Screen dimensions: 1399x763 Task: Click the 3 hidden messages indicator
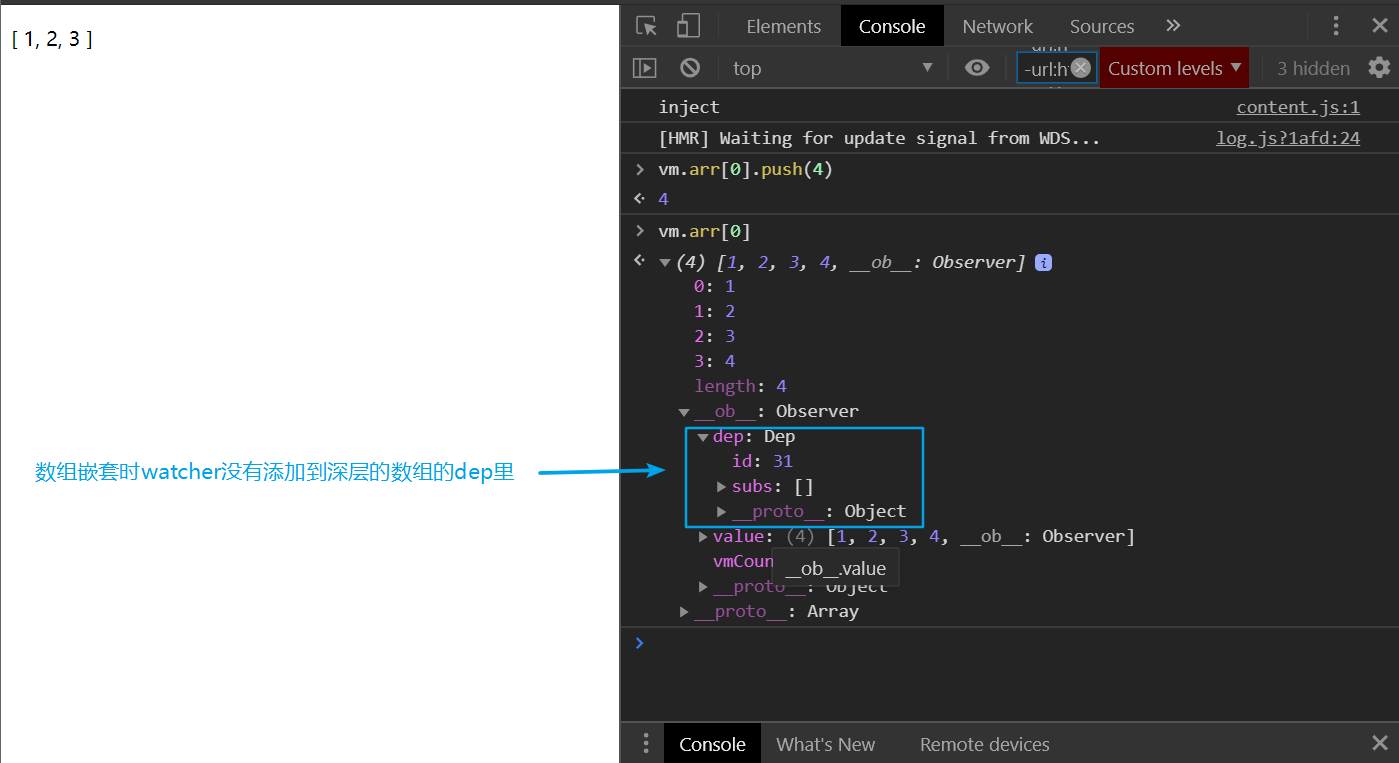point(1314,68)
